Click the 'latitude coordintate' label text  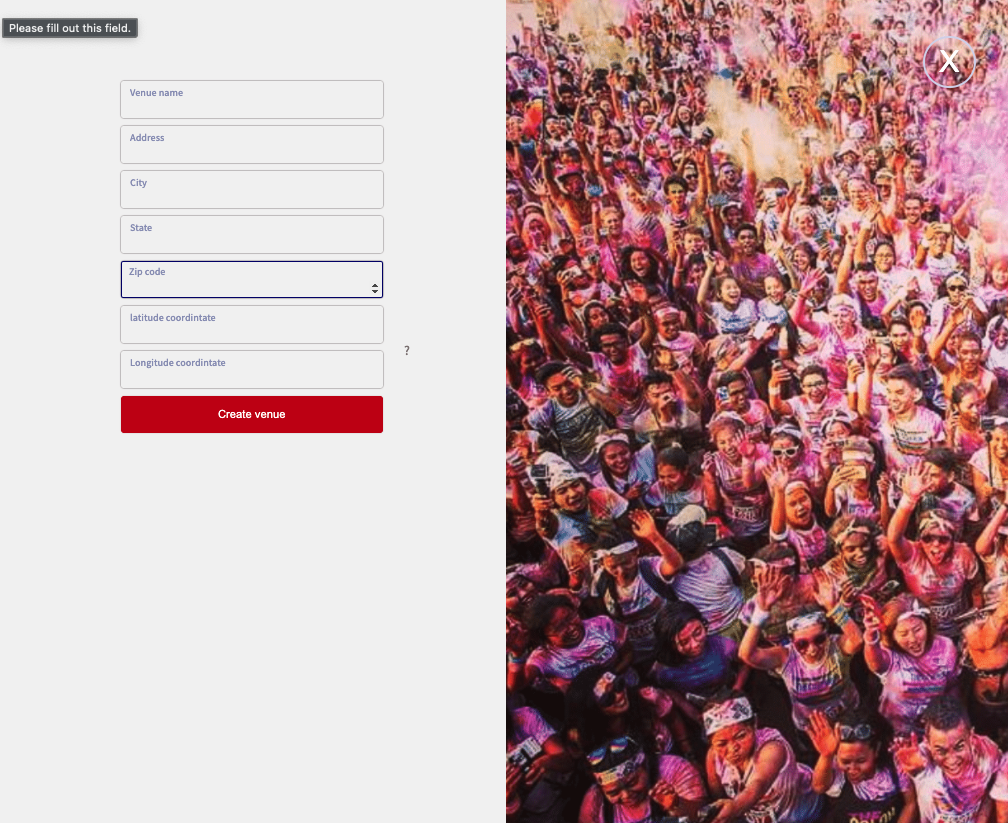click(x=172, y=318)
